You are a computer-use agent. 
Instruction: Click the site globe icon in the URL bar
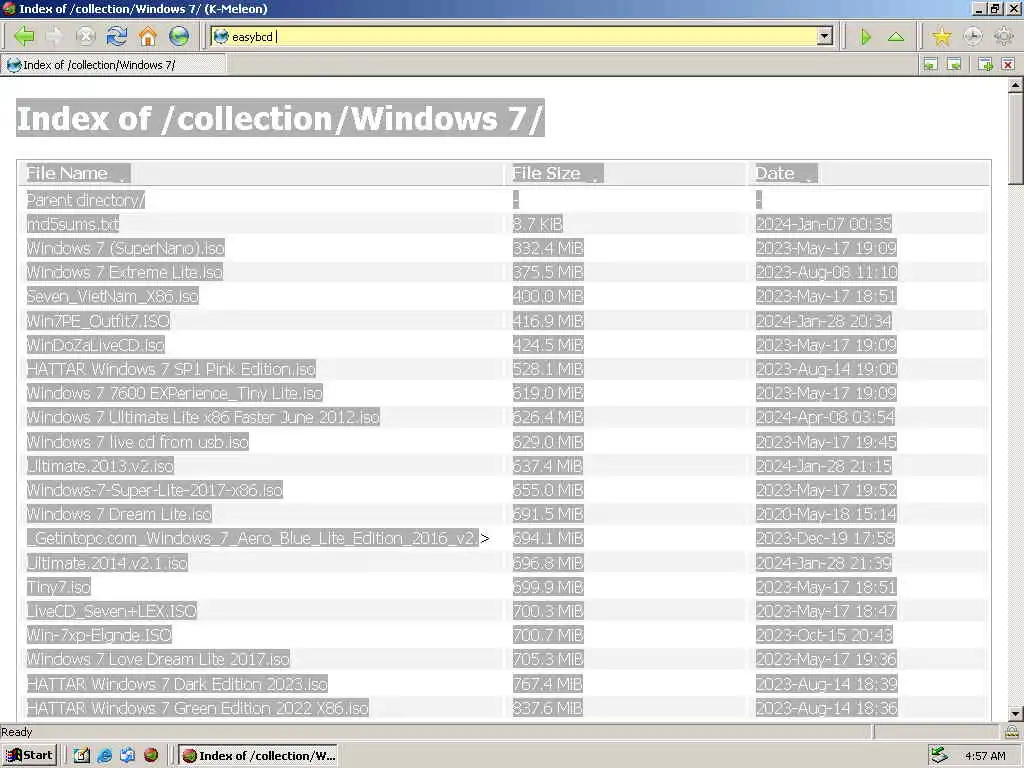221,37
